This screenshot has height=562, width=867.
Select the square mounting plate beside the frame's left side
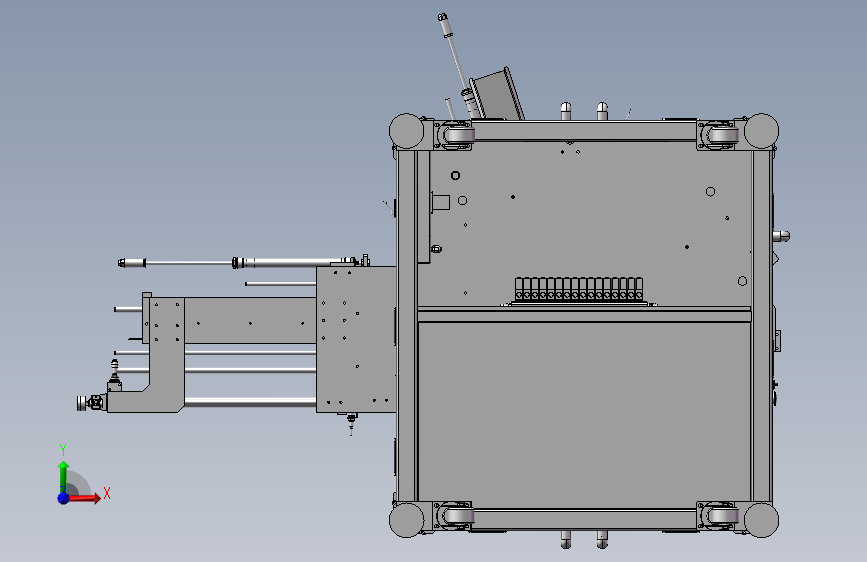[x=356, y=340]
